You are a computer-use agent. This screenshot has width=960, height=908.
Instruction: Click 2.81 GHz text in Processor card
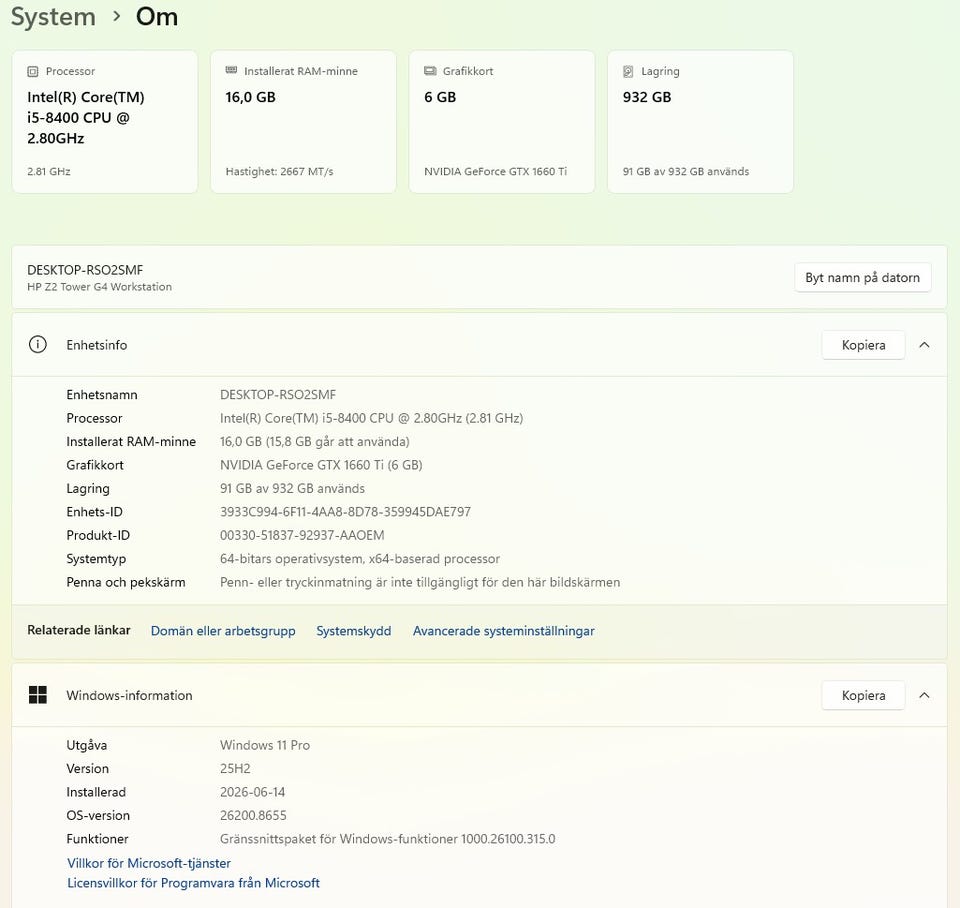pyautogui.click(x=48, y=171)
